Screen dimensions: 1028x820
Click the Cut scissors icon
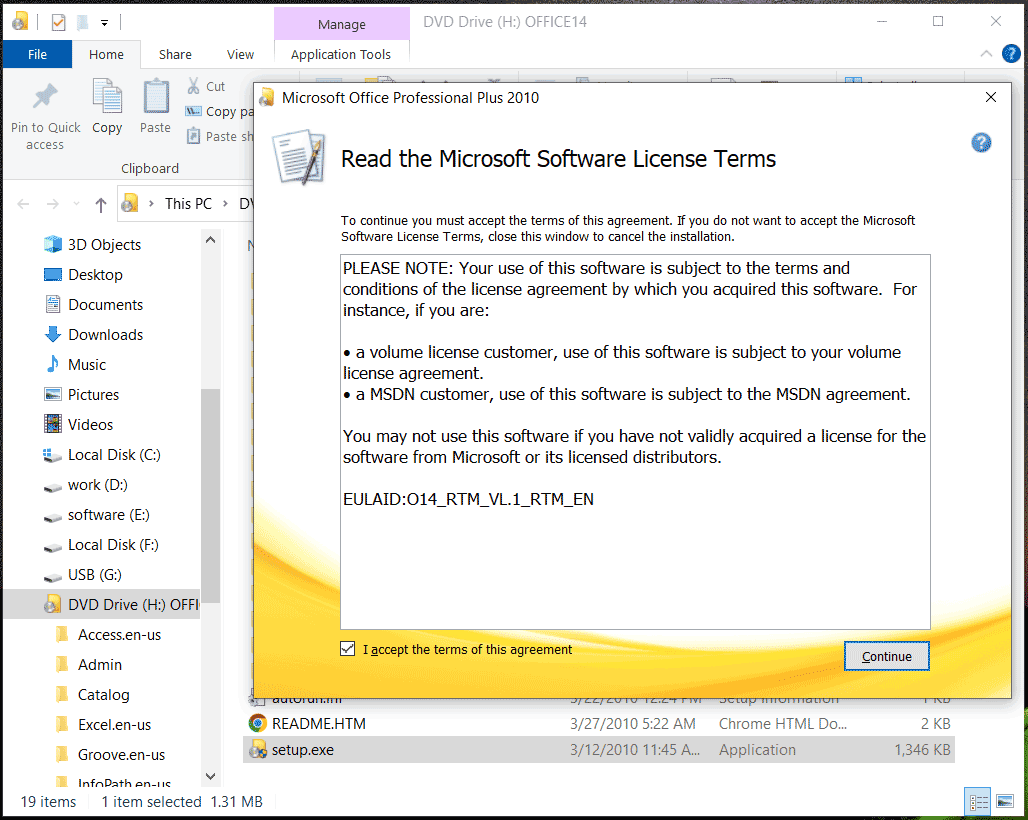coord(194,86)
